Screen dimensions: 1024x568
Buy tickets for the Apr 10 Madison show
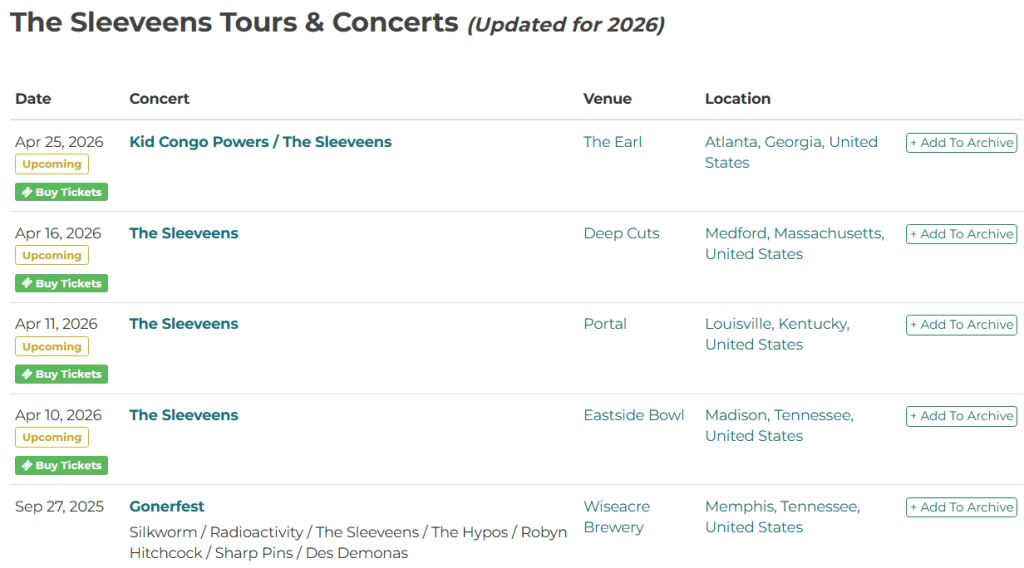[x=61, y=465]
